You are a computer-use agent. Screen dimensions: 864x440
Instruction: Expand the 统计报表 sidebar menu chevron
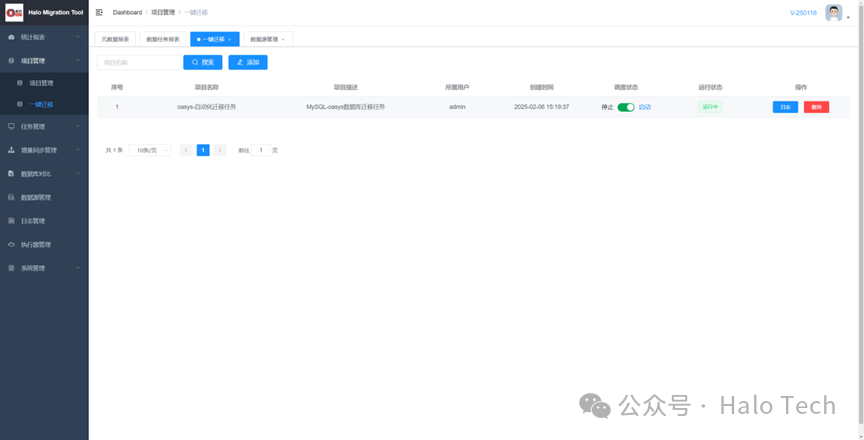[78, 37]
